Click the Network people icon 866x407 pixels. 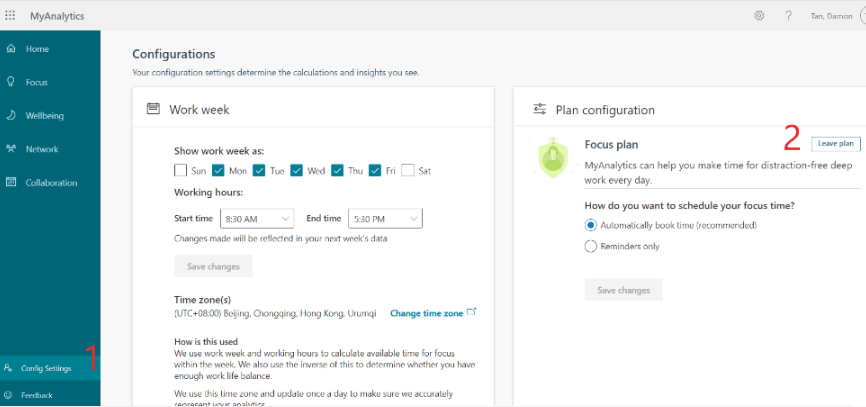tap(10, 149)
